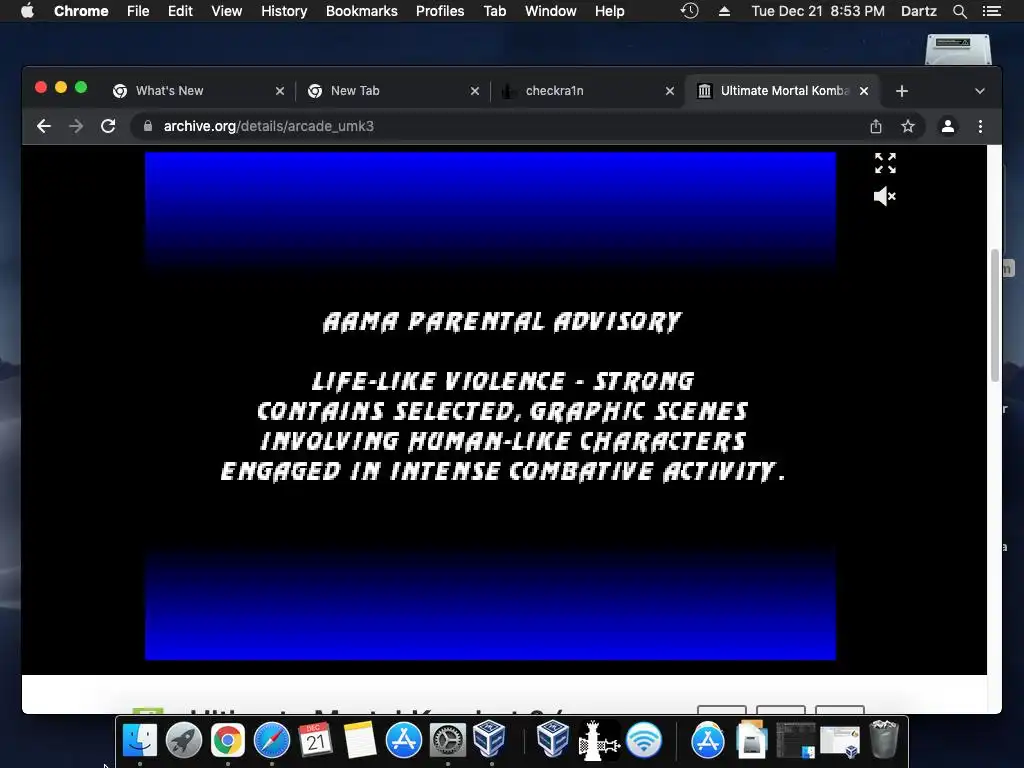Open the Tab menu
This screenshot has width=1024, height=768.
click(x=494, y=11)
